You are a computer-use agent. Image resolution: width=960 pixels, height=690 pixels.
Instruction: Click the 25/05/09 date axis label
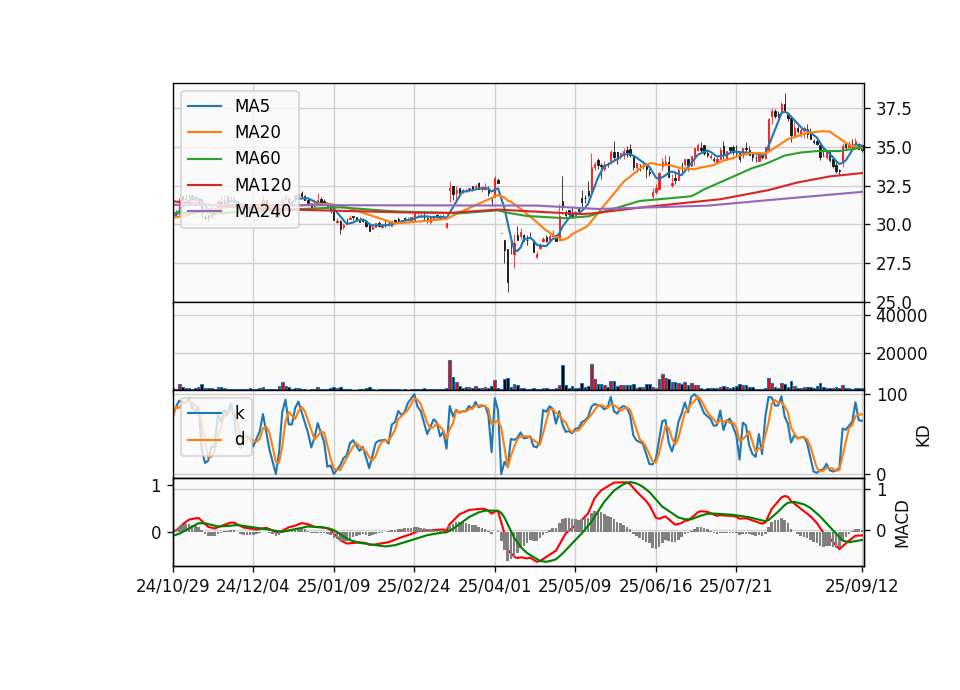575,586
